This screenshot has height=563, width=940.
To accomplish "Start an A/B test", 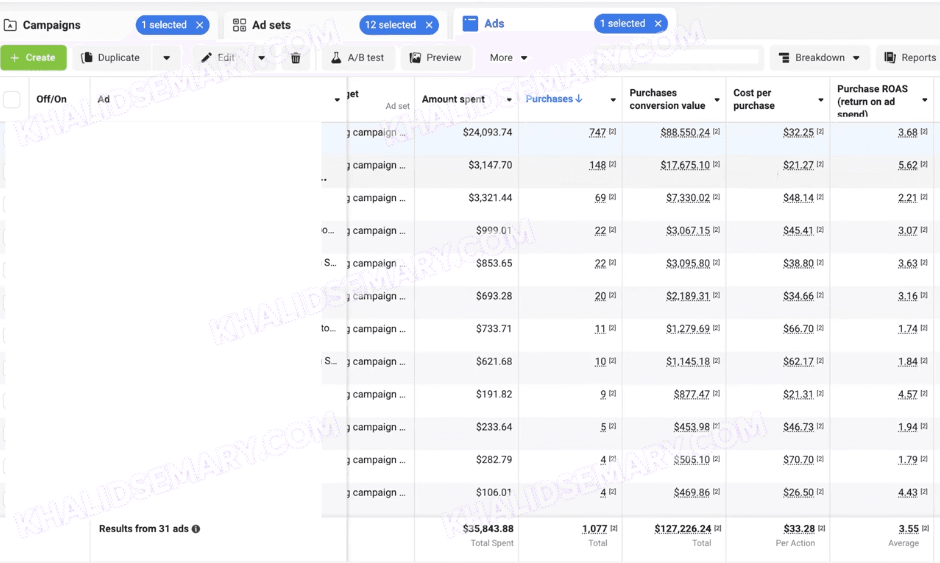I will pyautogui.click(x=358, y=58).
